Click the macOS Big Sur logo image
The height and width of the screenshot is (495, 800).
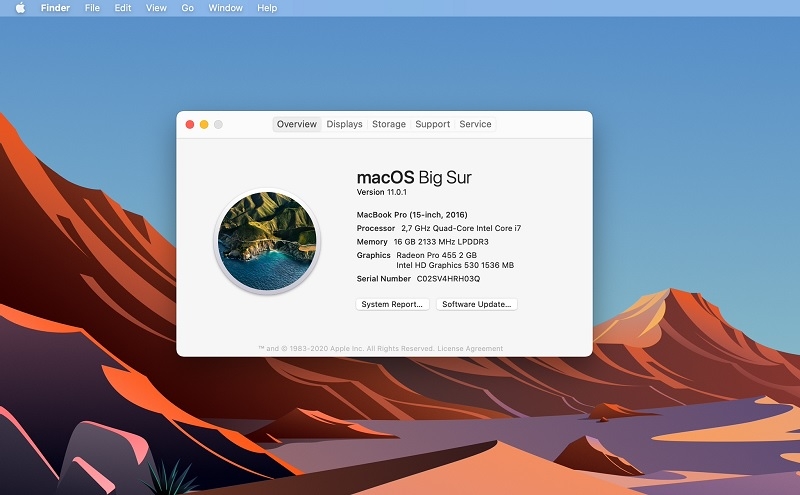267,241
